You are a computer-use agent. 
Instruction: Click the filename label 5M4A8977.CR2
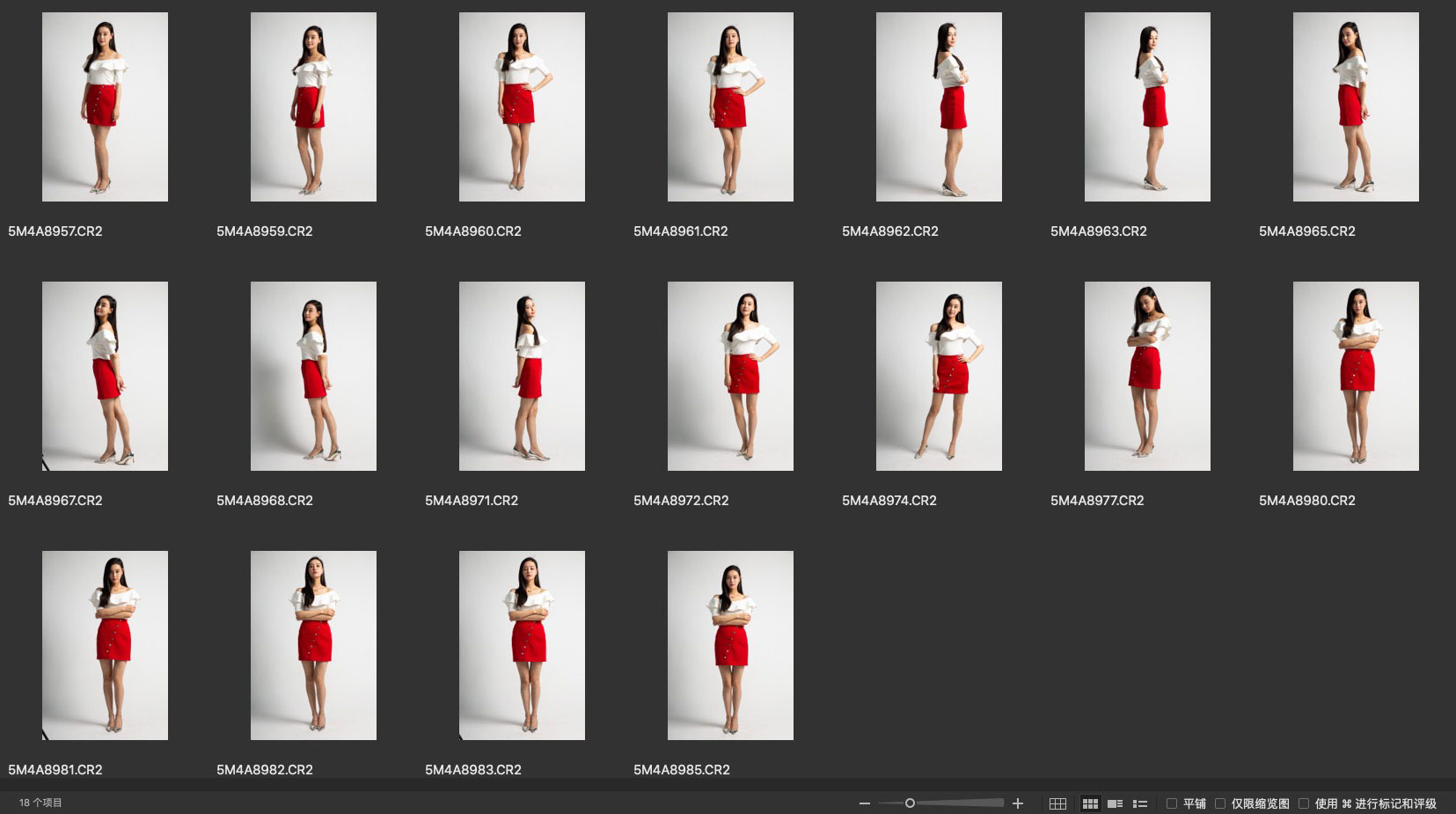[1097, 501]
